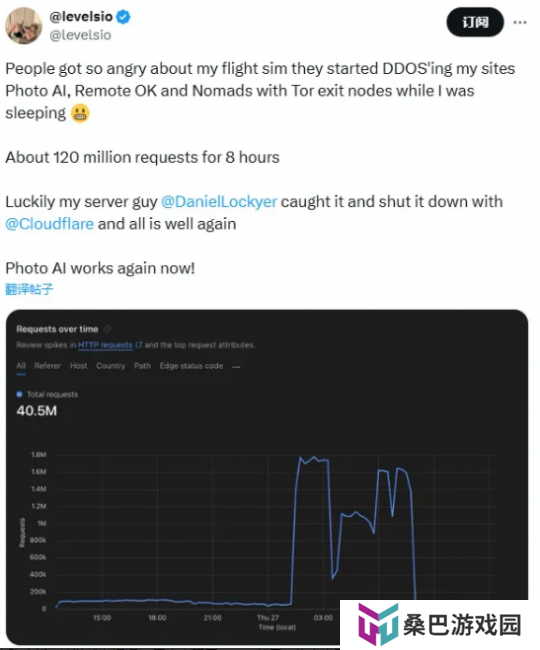
Task: Select the All tab
Action: click(x=21, y=366)
